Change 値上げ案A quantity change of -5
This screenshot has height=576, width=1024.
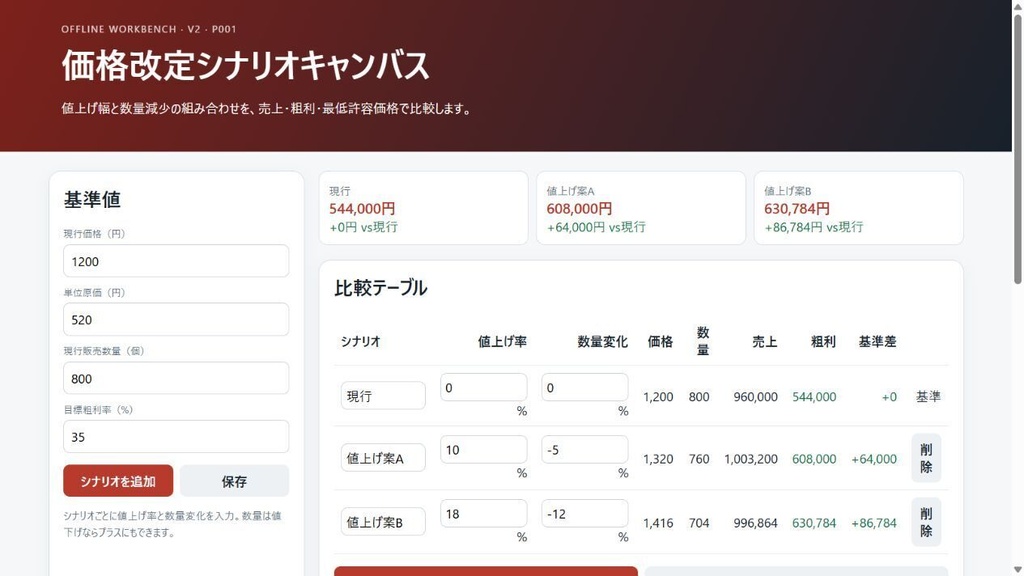[x=584, y=450]
